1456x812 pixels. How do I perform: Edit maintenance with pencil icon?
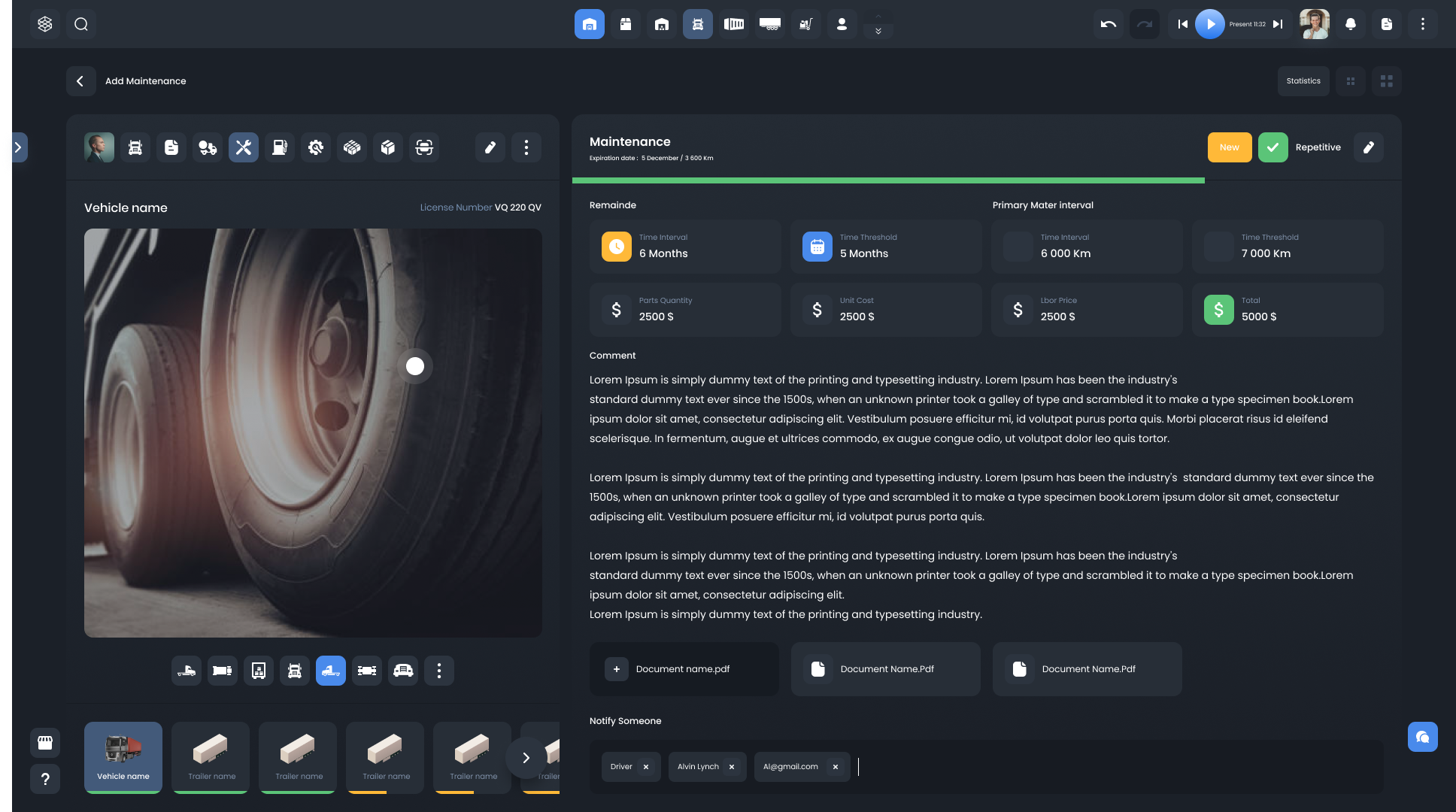[x=1369, y=147]
